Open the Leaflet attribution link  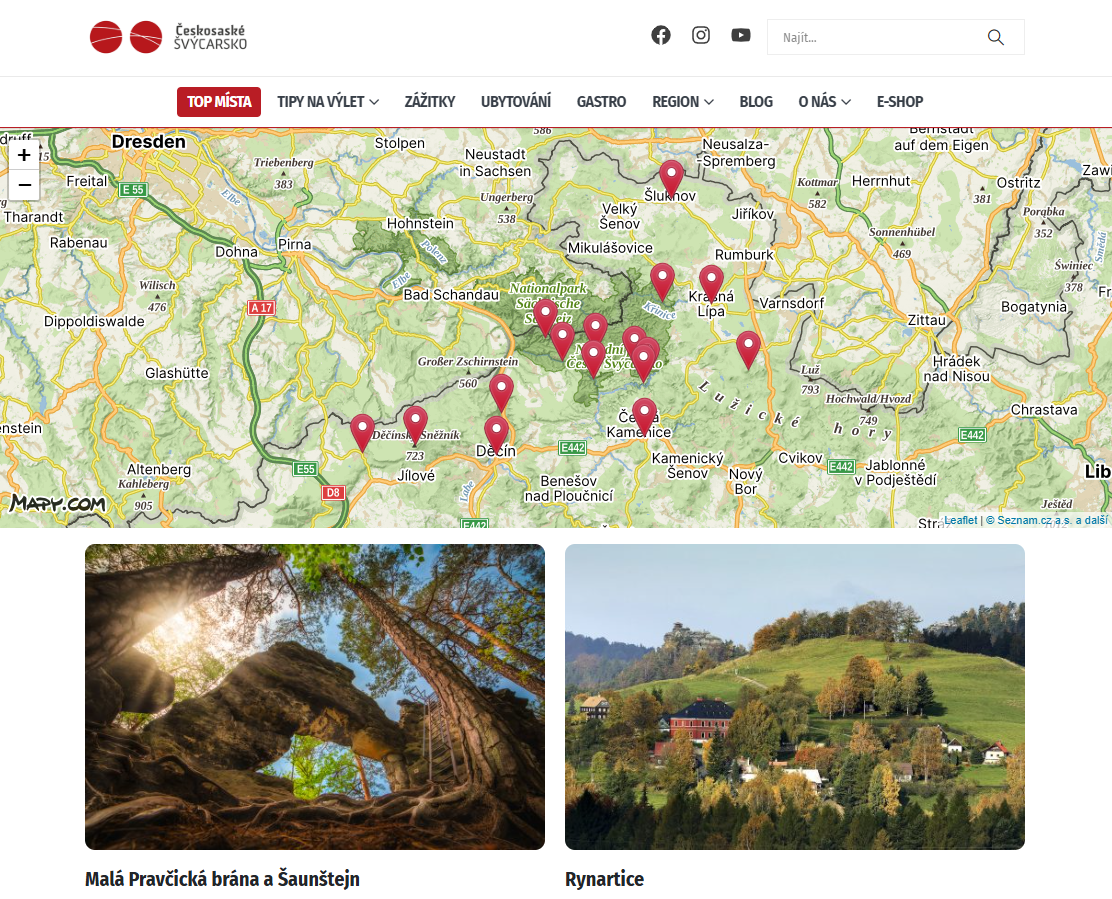[960, 520]
